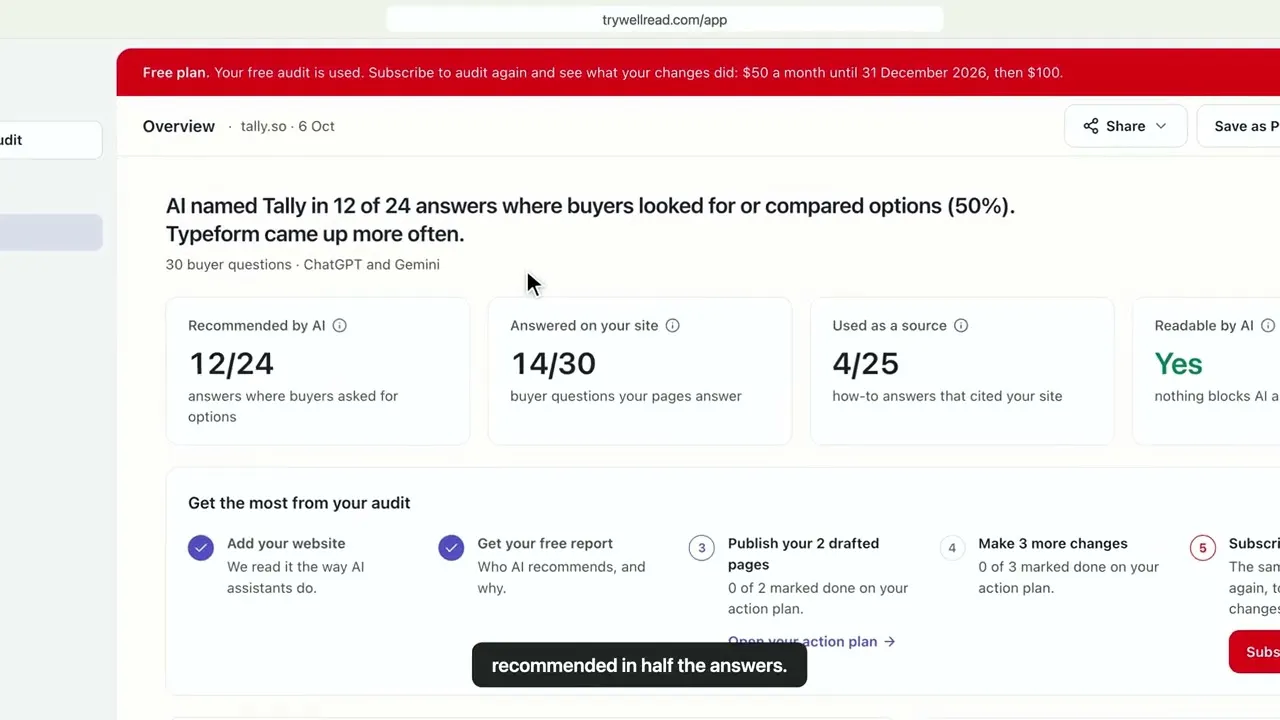This screenshot has width=1280, height=720.
Task: Click the 14/30 answered value
Action: (553, 363)
